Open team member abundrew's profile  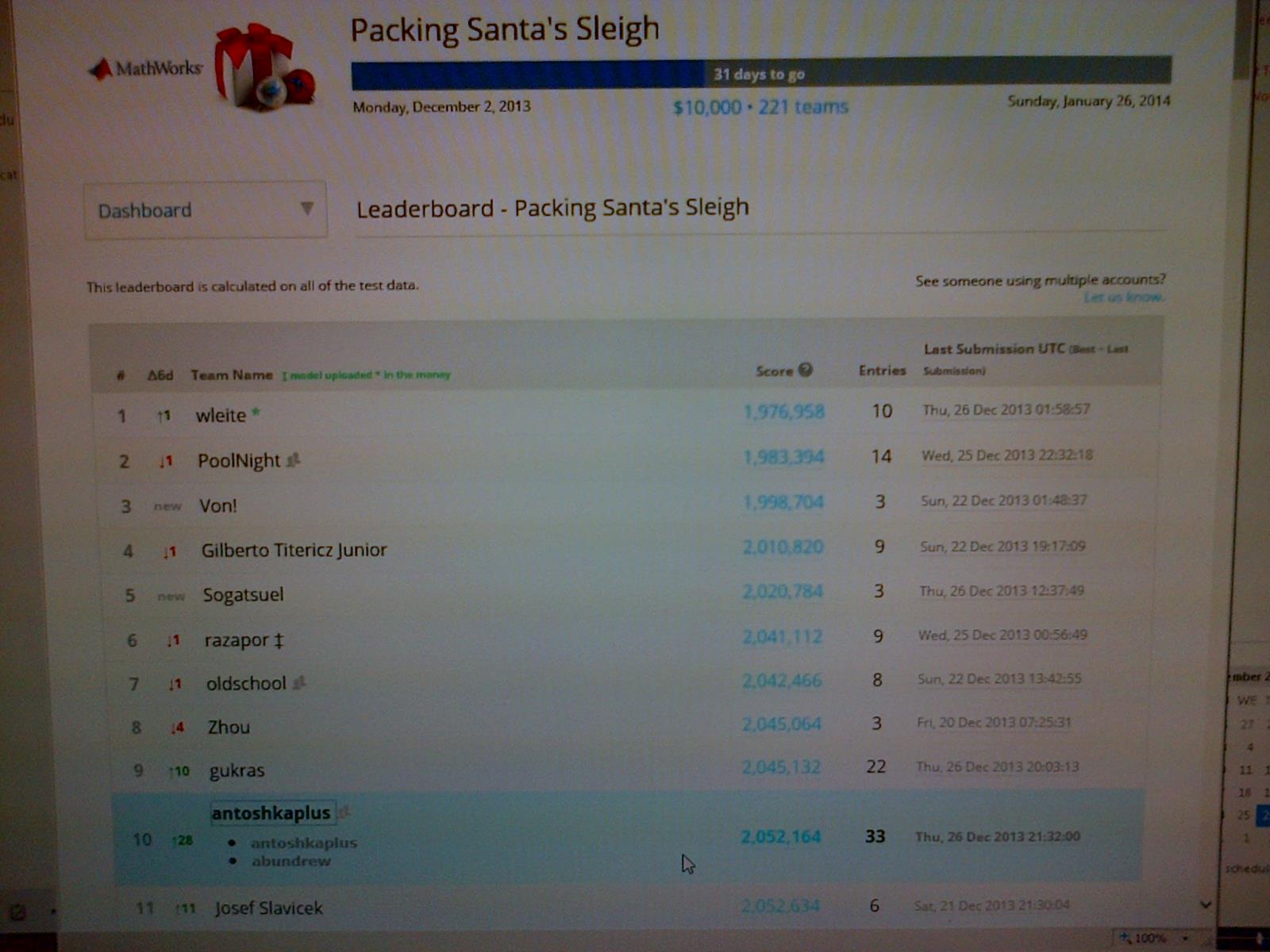click(x=291, y=862)
